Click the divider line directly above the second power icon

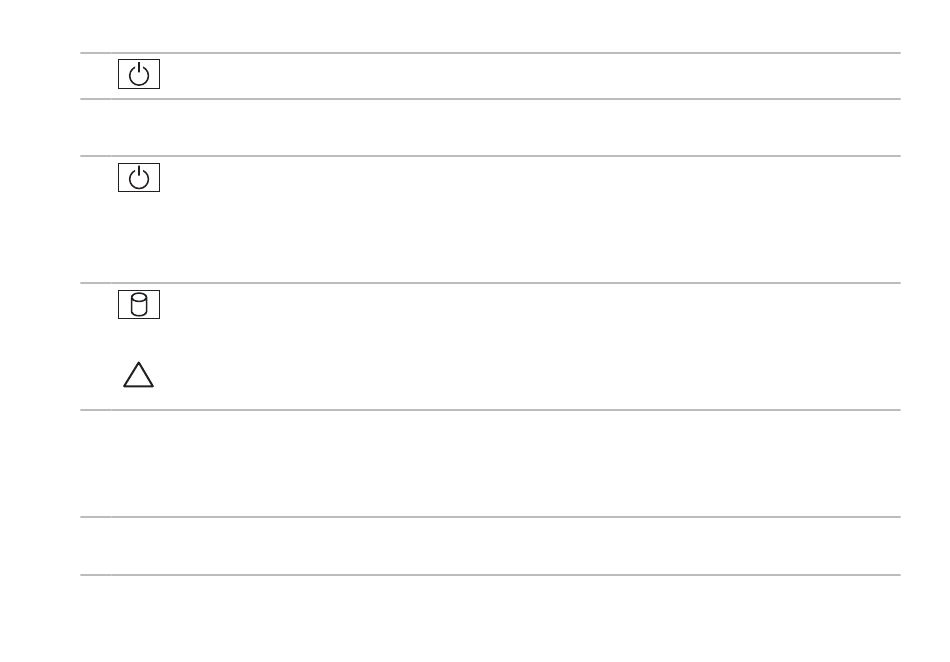pyautogui.click(x=490, y=155)
